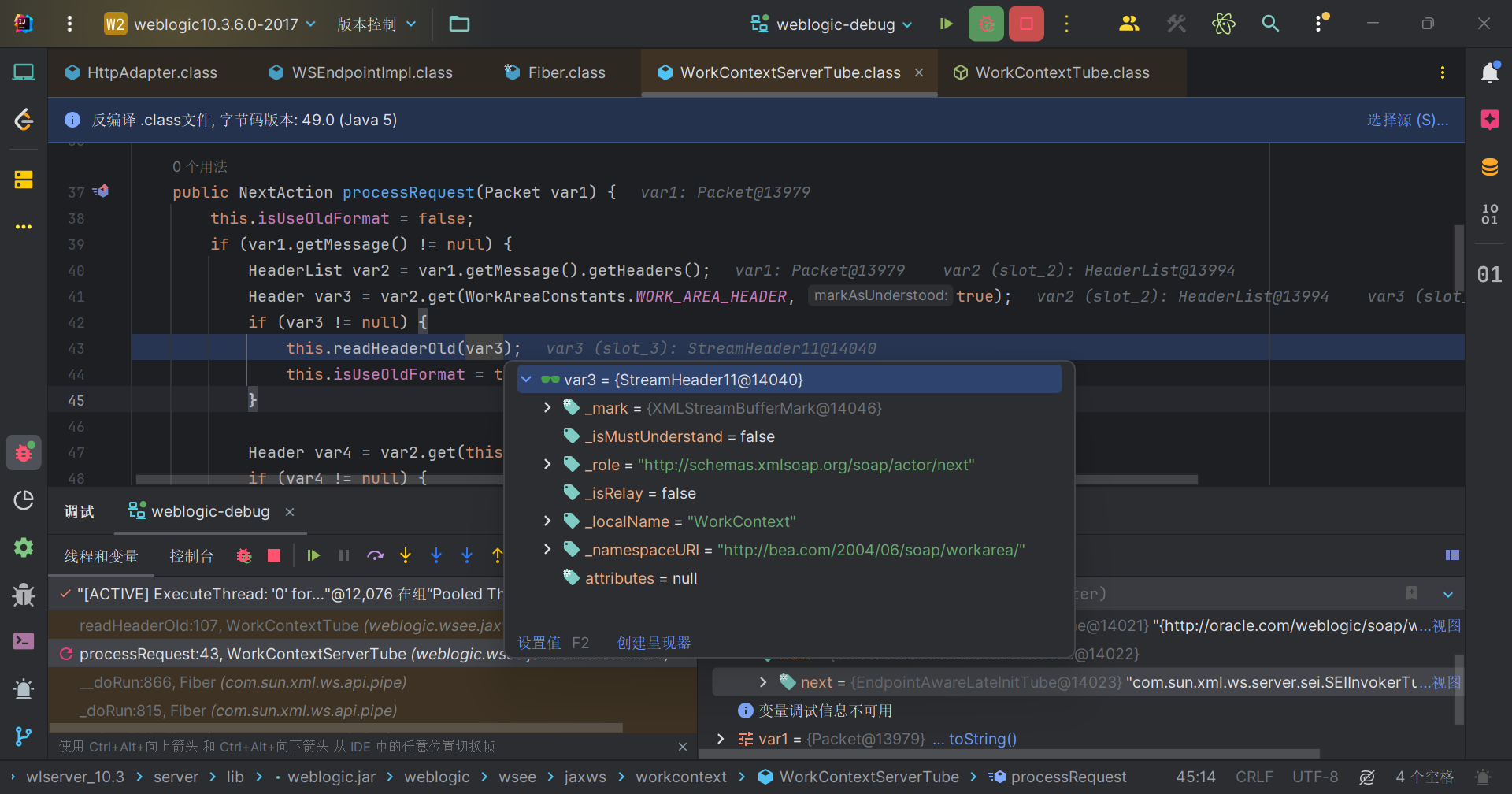Click the 设置值 link in the popup
1512x794 pixels.
tap(539, 643)
